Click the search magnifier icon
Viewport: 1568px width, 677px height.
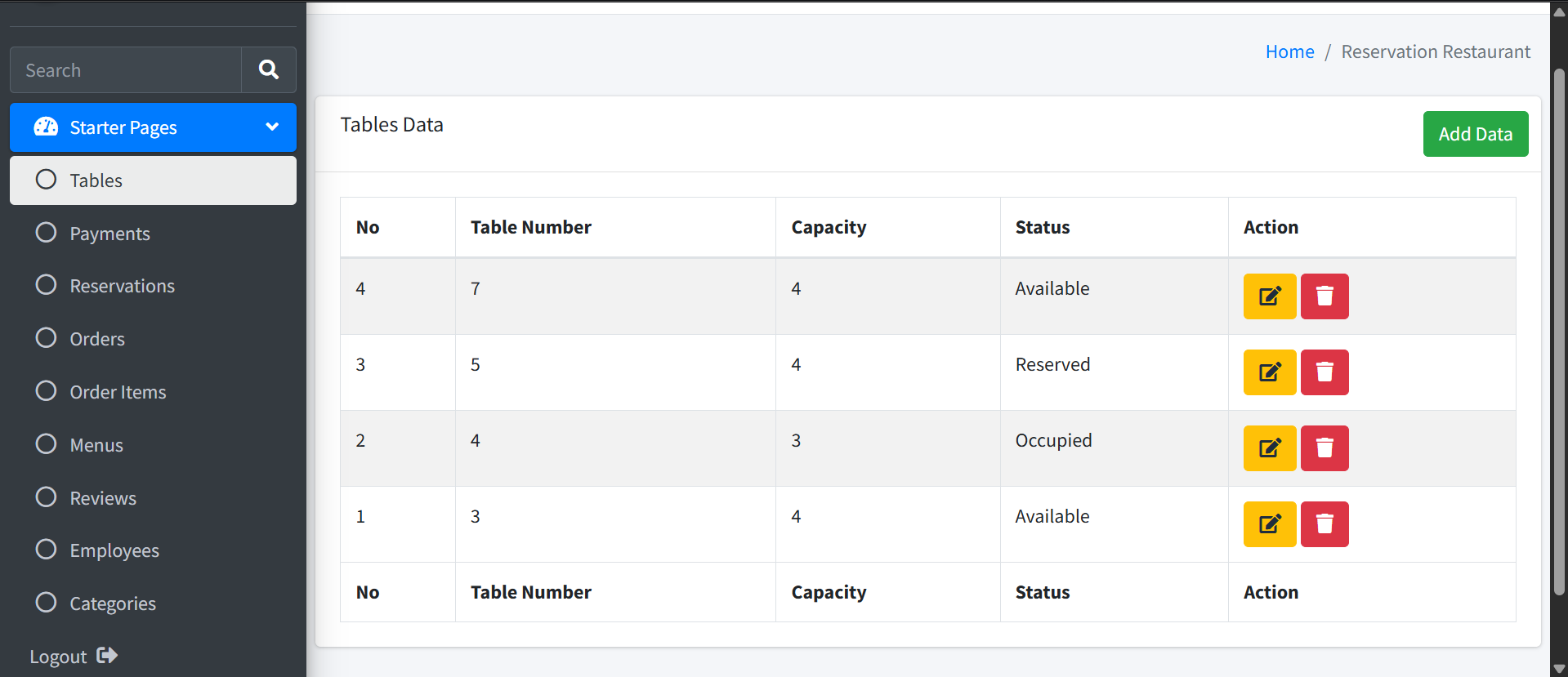tap(269, 69)
